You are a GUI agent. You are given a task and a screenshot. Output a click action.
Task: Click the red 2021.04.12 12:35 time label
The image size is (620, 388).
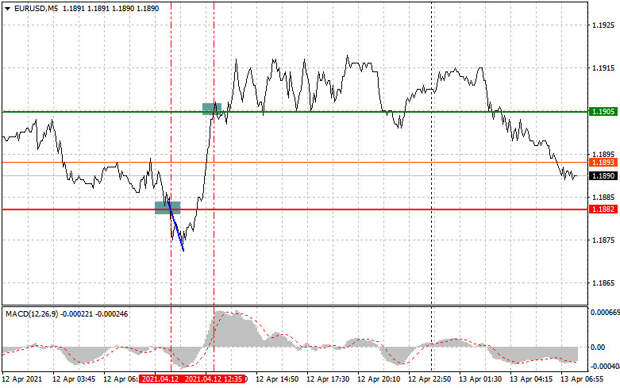click(x=214, y=379)
